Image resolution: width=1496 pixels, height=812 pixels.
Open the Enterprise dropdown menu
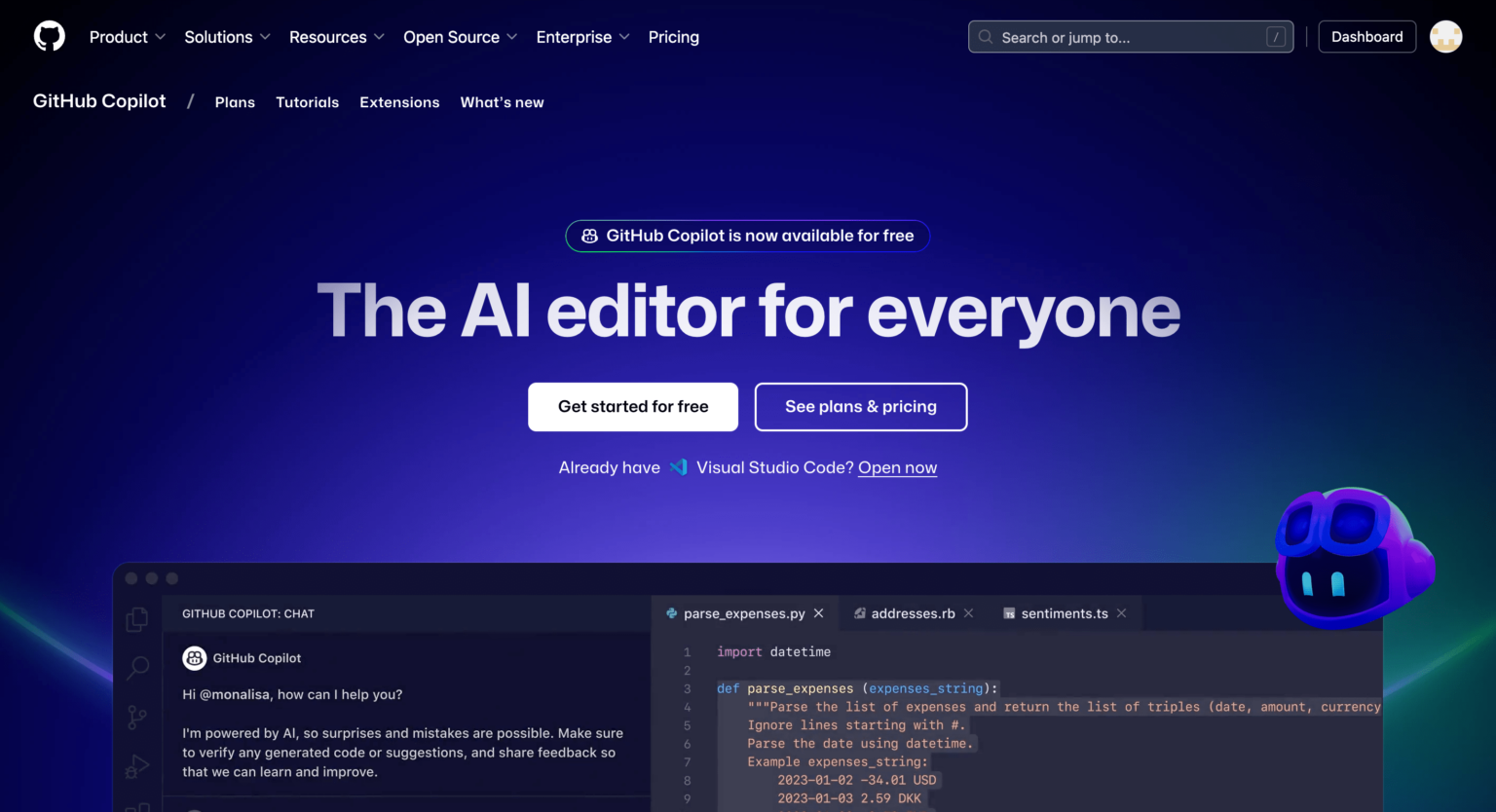582,37
